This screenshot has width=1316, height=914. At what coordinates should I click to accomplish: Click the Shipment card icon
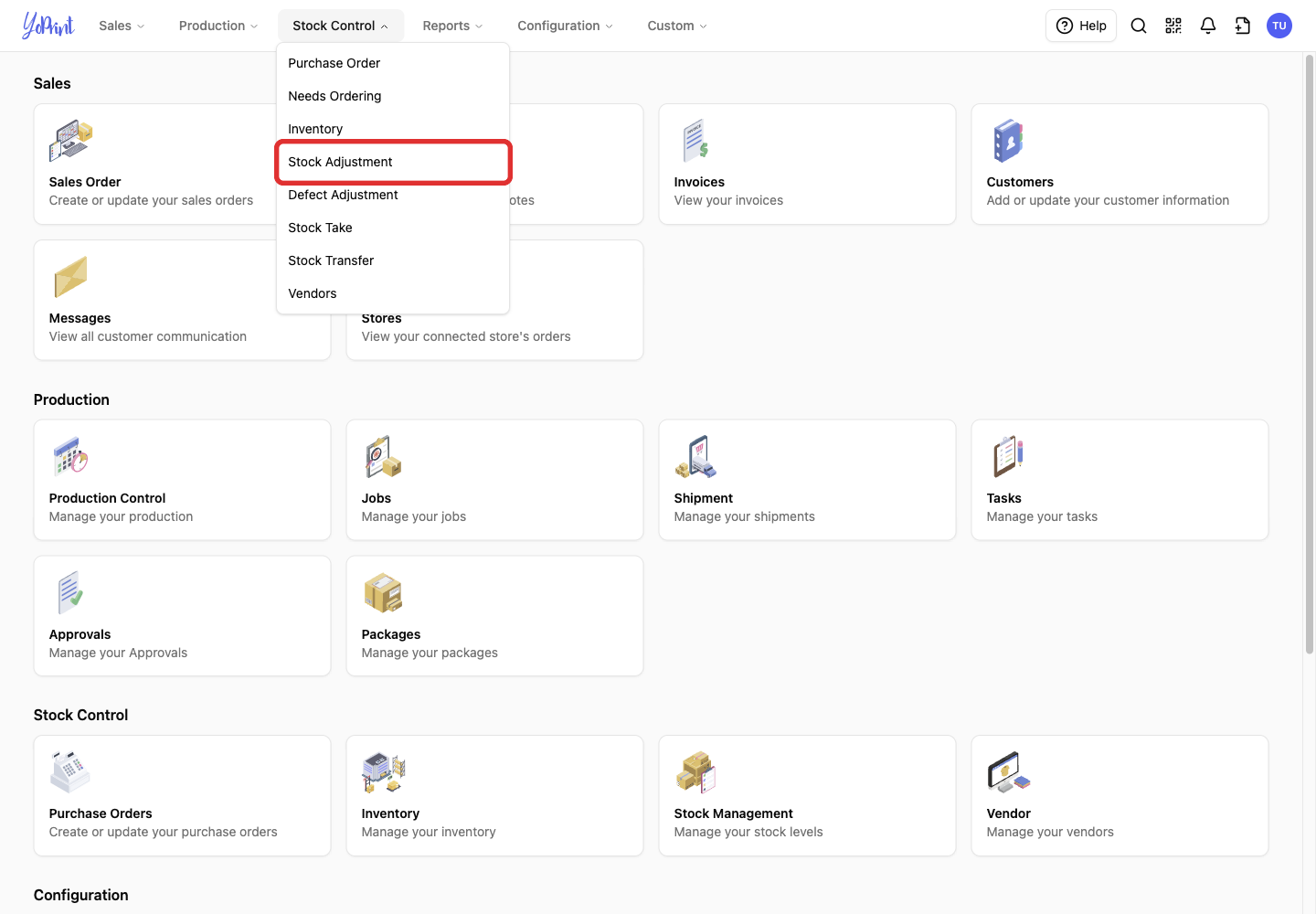pos(695,457)
